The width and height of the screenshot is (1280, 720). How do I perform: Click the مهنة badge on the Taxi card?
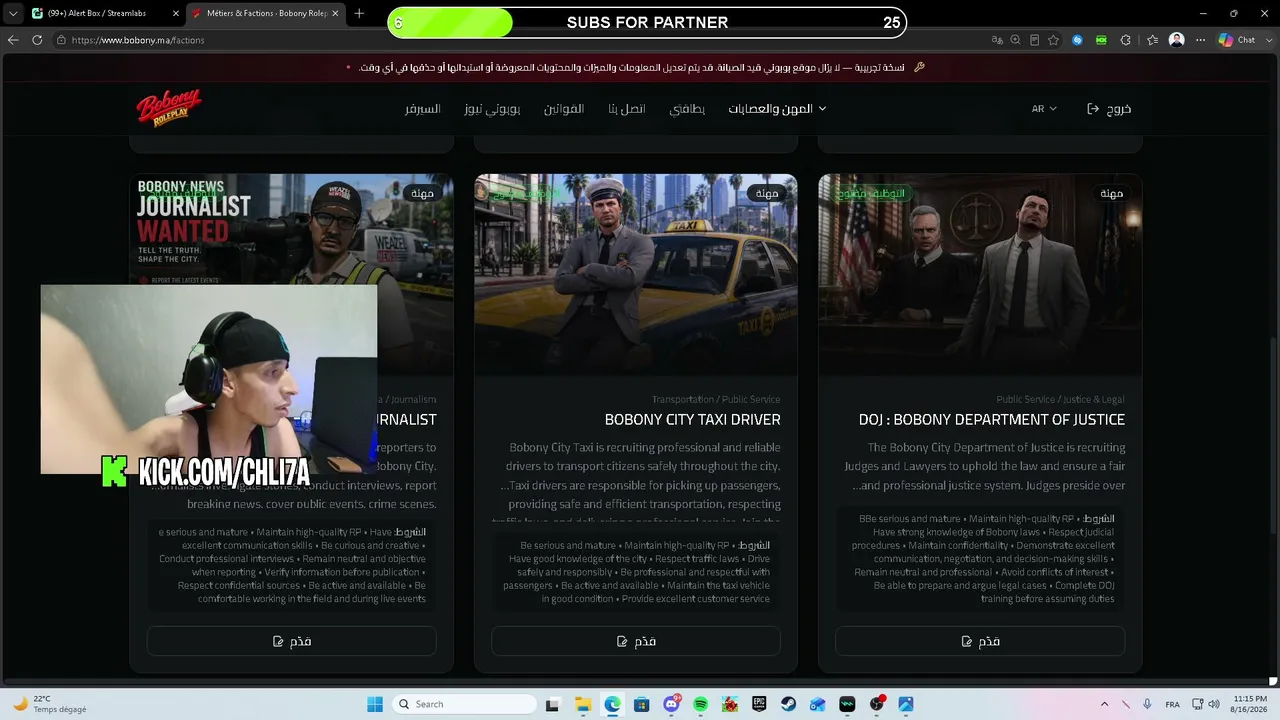click(767, 193)
